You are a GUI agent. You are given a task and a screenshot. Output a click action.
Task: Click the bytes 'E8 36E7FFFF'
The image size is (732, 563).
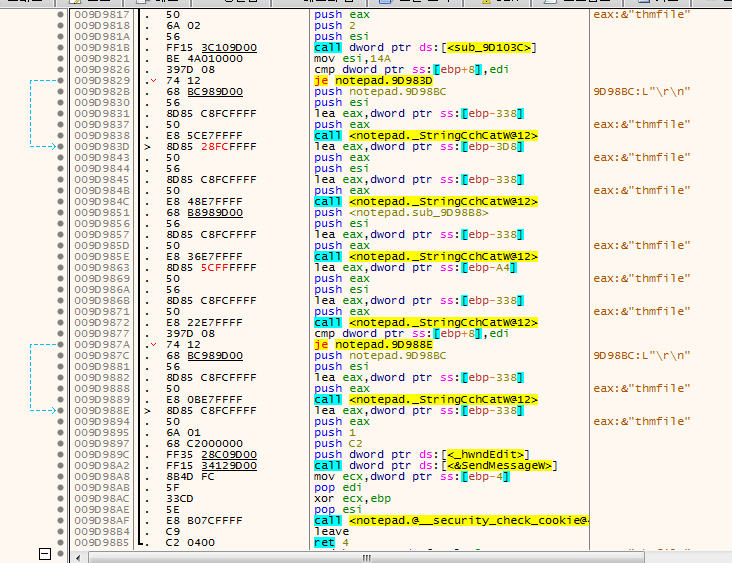[x=204, y=257]
